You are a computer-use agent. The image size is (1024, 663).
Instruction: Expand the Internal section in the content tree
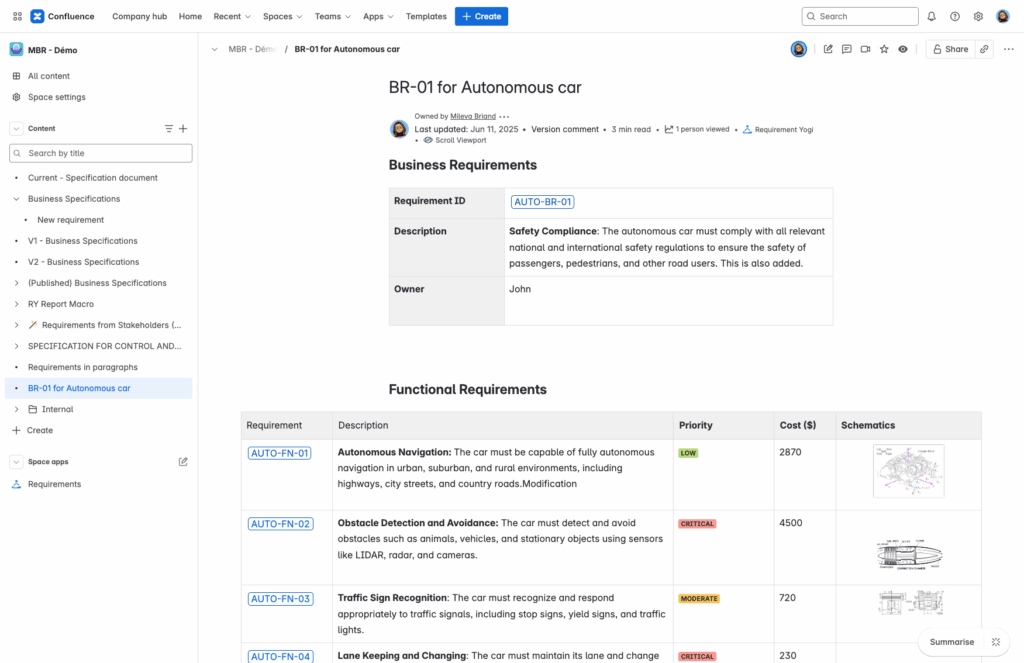click(x=14, y=409)
